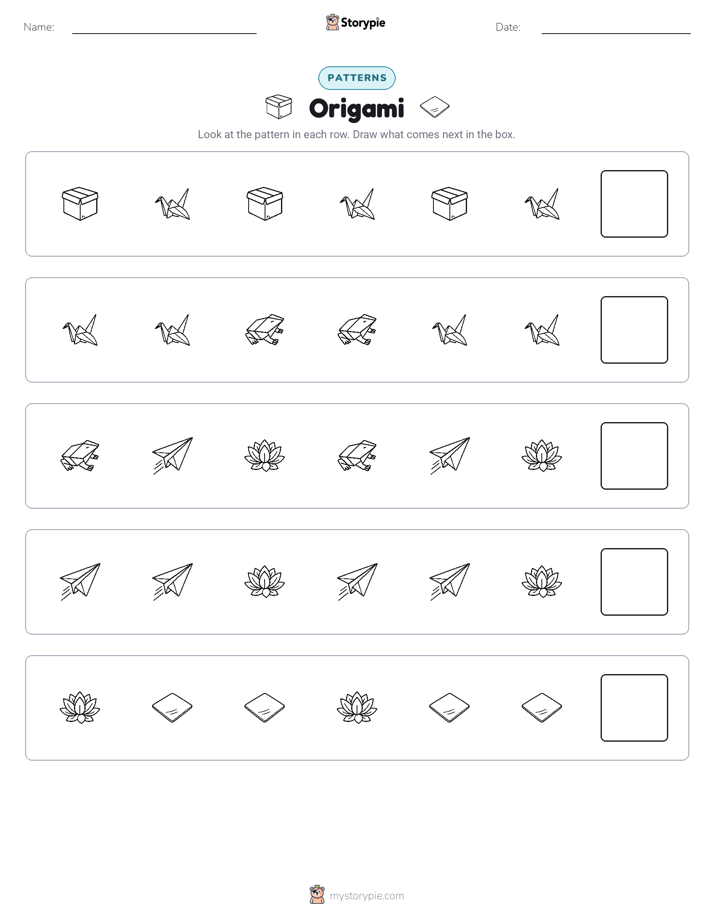Click the origami box icon beside title
714x924 pixels.
point(278,107)
